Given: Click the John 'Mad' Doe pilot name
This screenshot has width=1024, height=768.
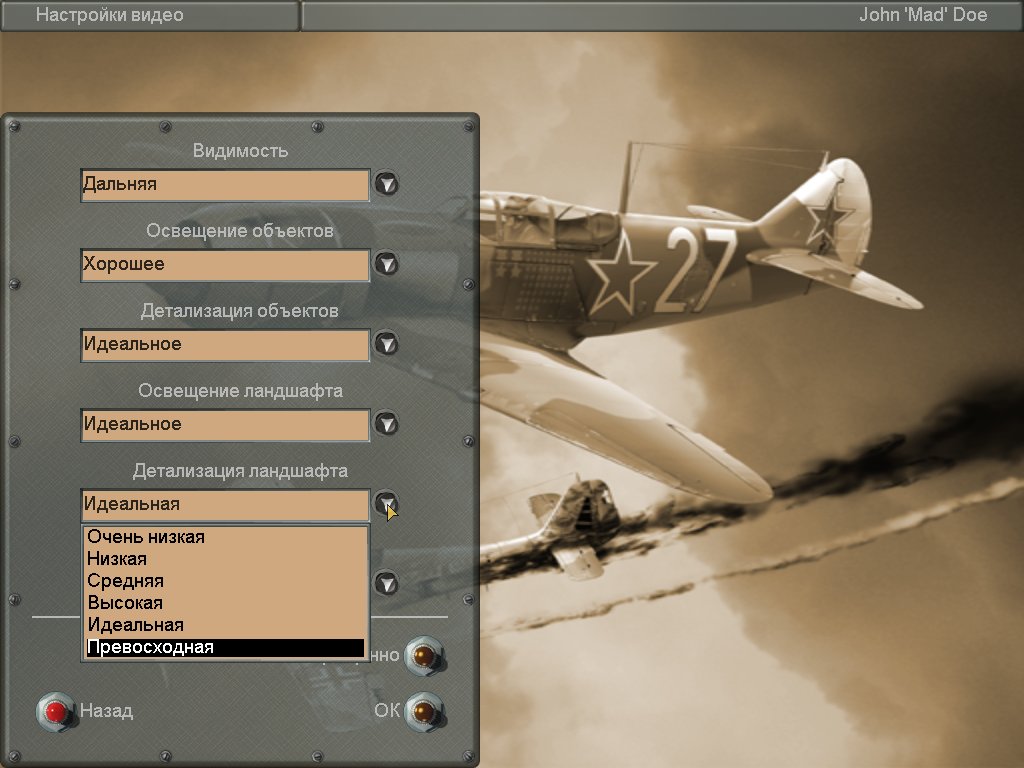Looking at the screenshot, I should click(x=922, y=15).
